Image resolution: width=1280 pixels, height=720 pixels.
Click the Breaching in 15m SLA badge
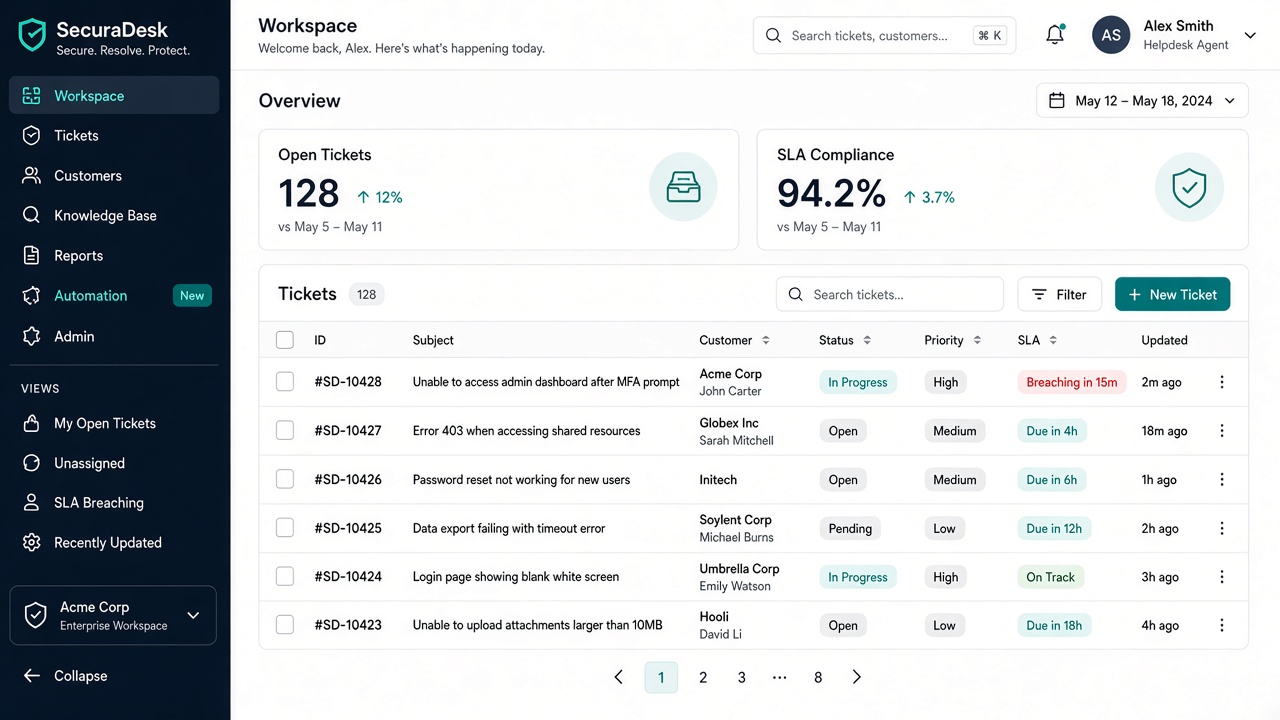pos(1072,382)
